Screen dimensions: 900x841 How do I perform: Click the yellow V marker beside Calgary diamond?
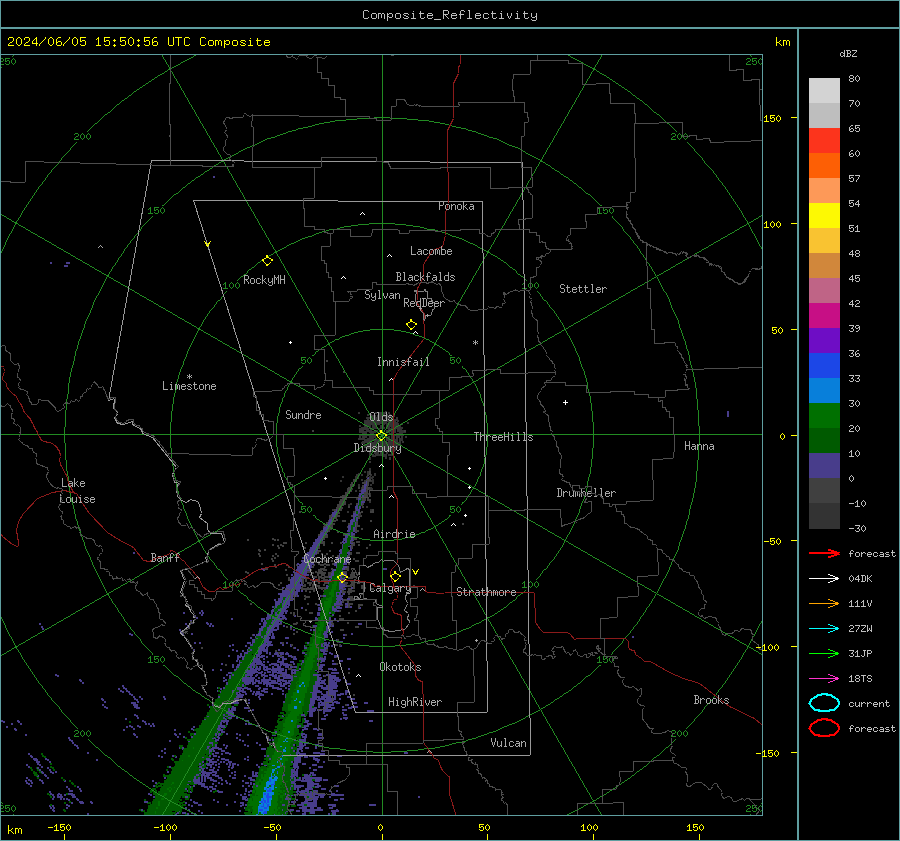point(416,572)
